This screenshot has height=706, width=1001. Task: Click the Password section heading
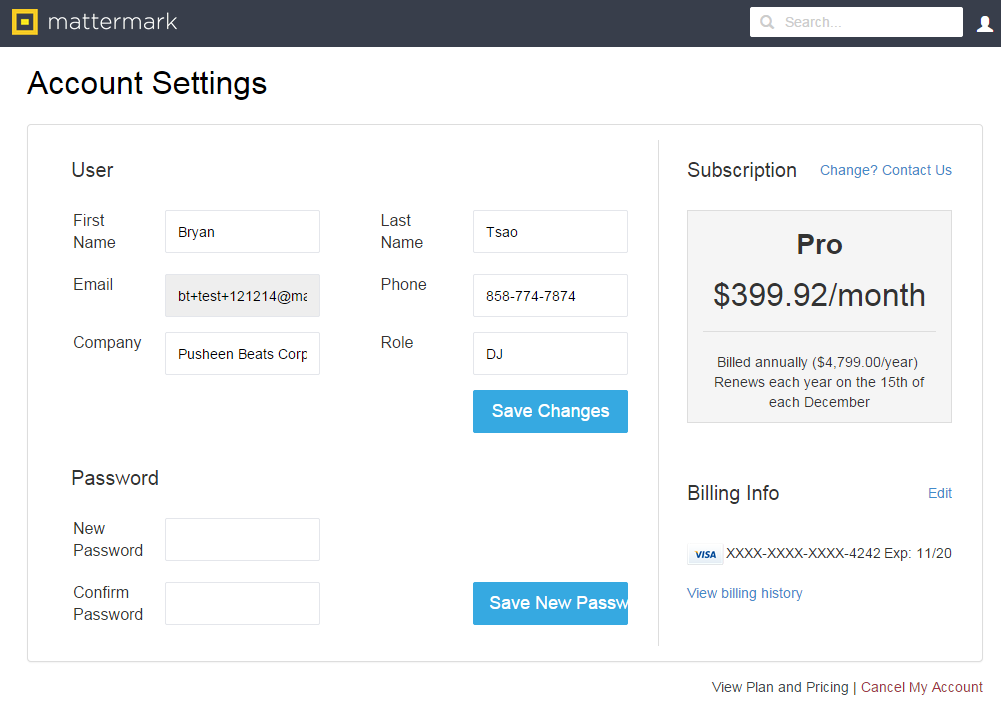coord(115,478)
